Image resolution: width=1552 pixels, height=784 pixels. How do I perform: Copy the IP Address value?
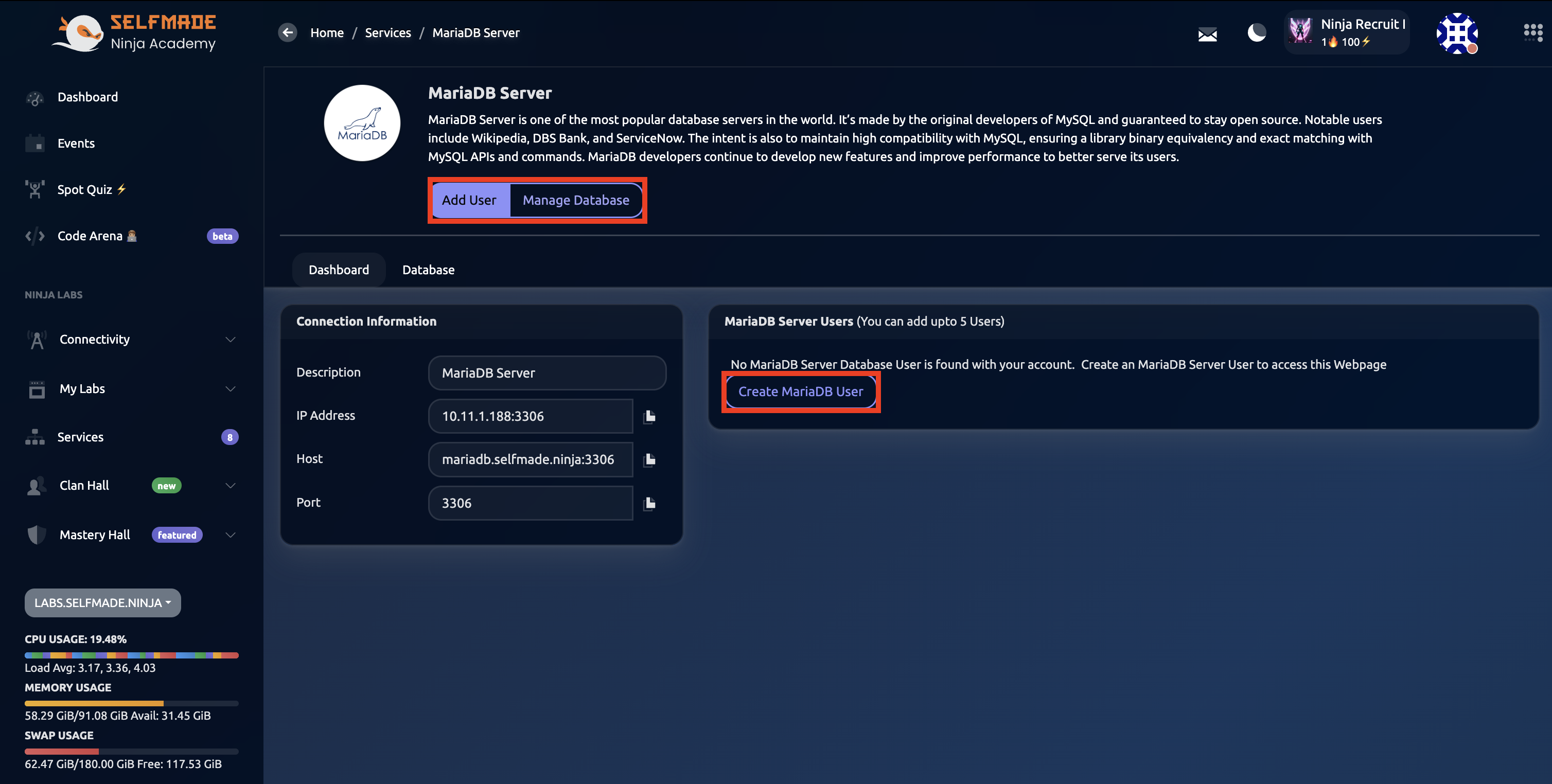[649, 416]
